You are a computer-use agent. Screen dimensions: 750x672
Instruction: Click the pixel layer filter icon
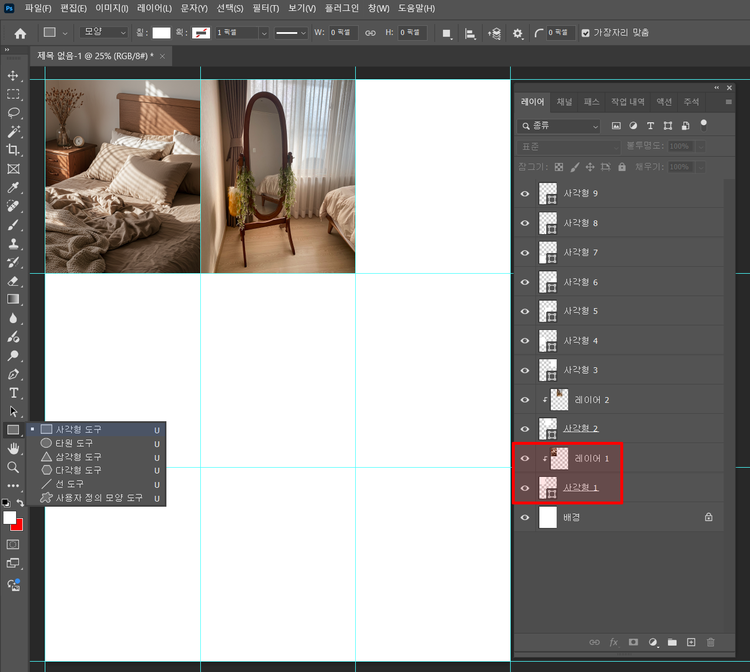coord(617,126)
